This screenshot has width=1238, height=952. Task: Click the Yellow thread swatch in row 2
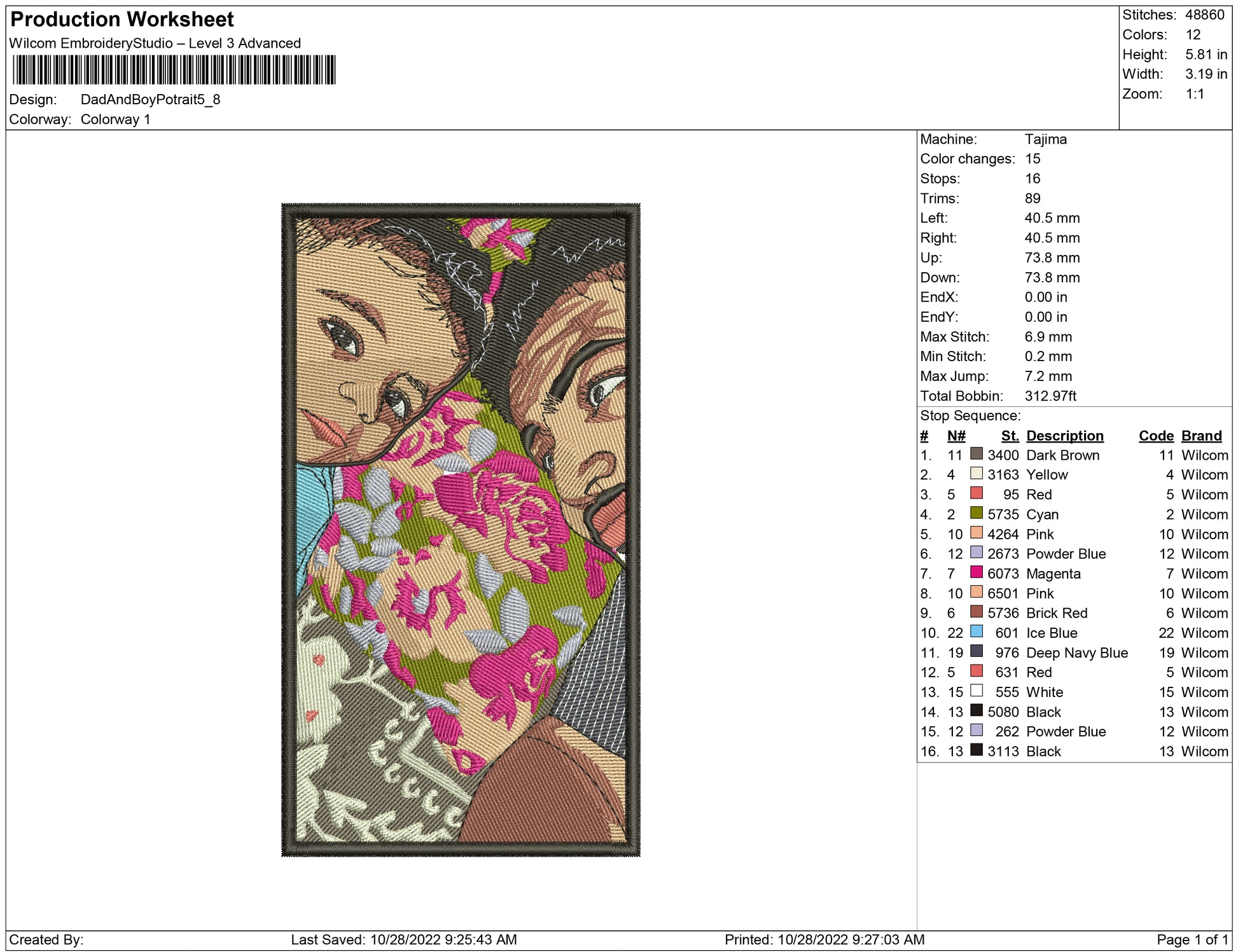click(x=977, y=474)
